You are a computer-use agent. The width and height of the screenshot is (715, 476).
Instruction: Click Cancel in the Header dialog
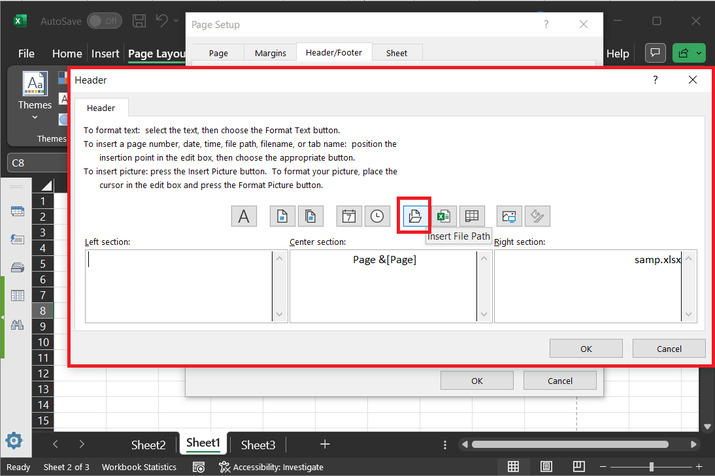(x=669, y=349)
